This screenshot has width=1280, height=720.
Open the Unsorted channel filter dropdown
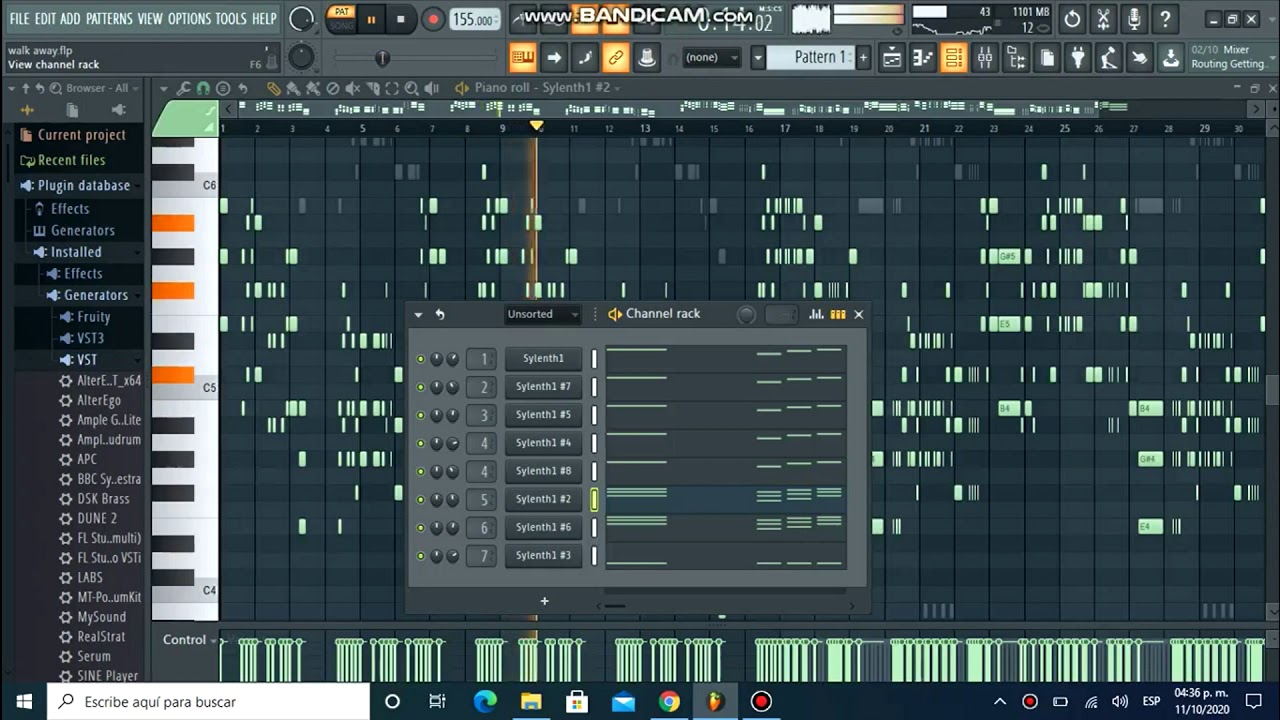point(543,314)
